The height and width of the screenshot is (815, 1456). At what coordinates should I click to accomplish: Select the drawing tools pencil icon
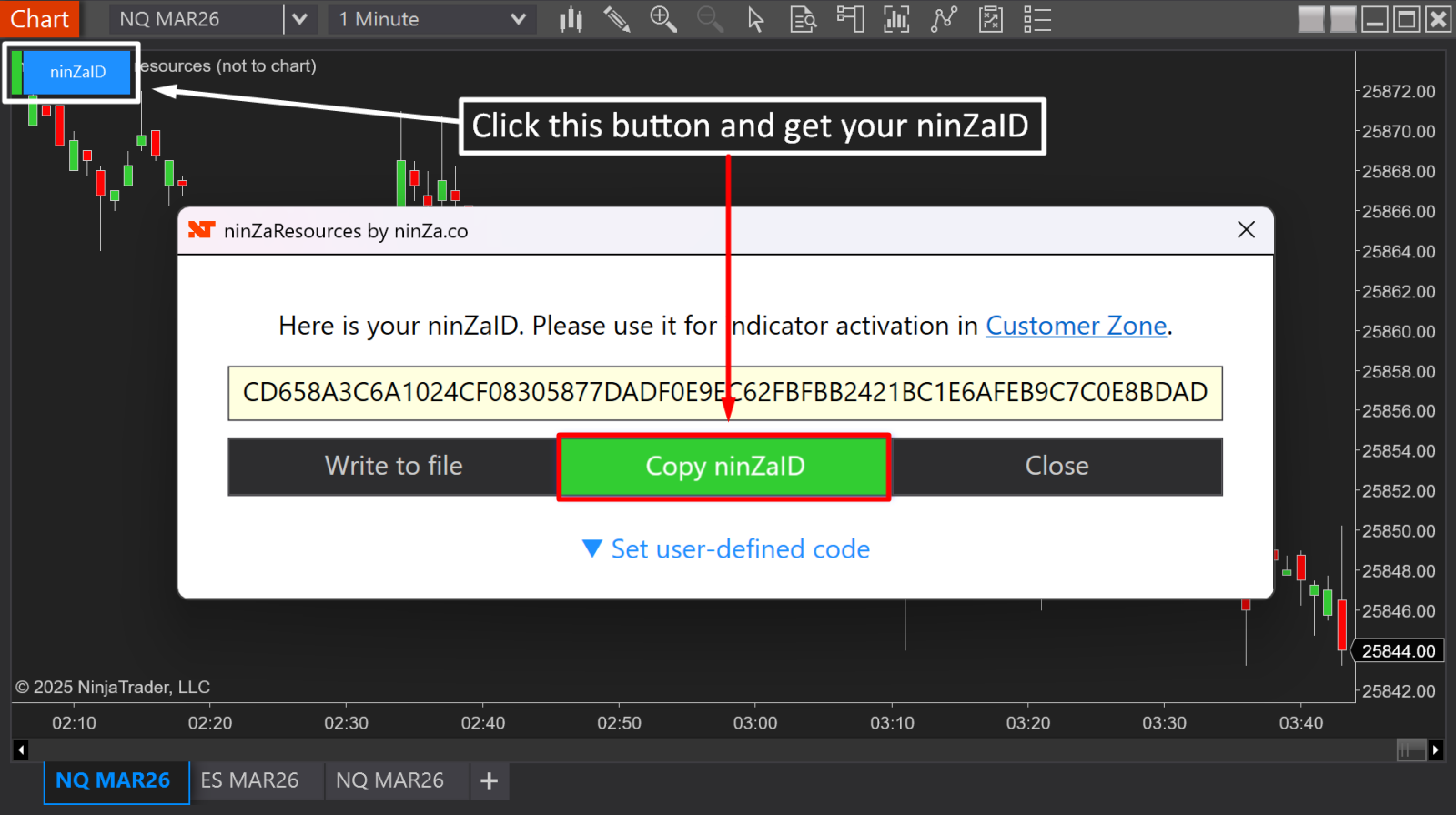pos(617,19)
